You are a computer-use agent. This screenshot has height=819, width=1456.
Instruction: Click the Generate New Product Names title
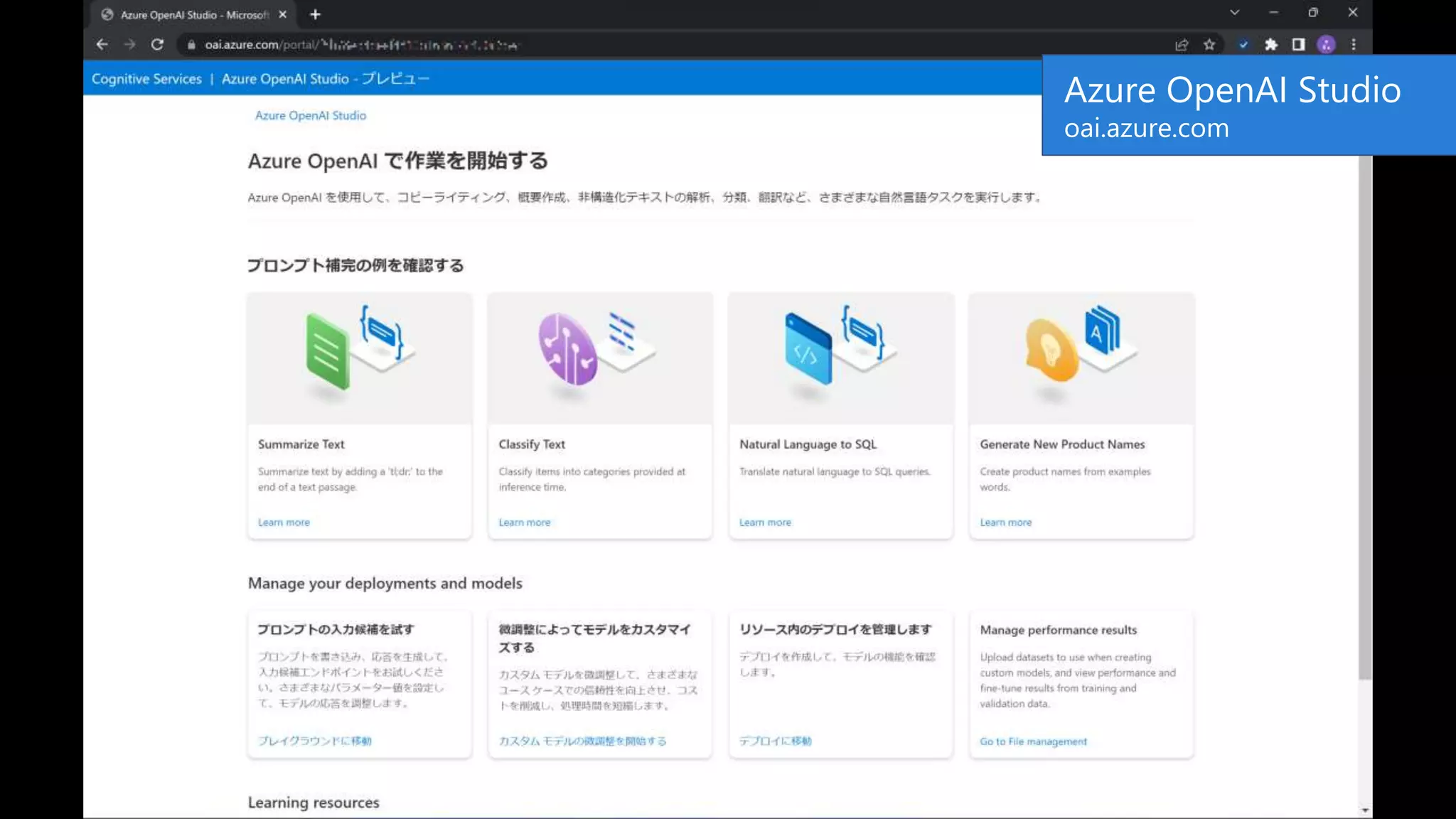[1062, 444]
